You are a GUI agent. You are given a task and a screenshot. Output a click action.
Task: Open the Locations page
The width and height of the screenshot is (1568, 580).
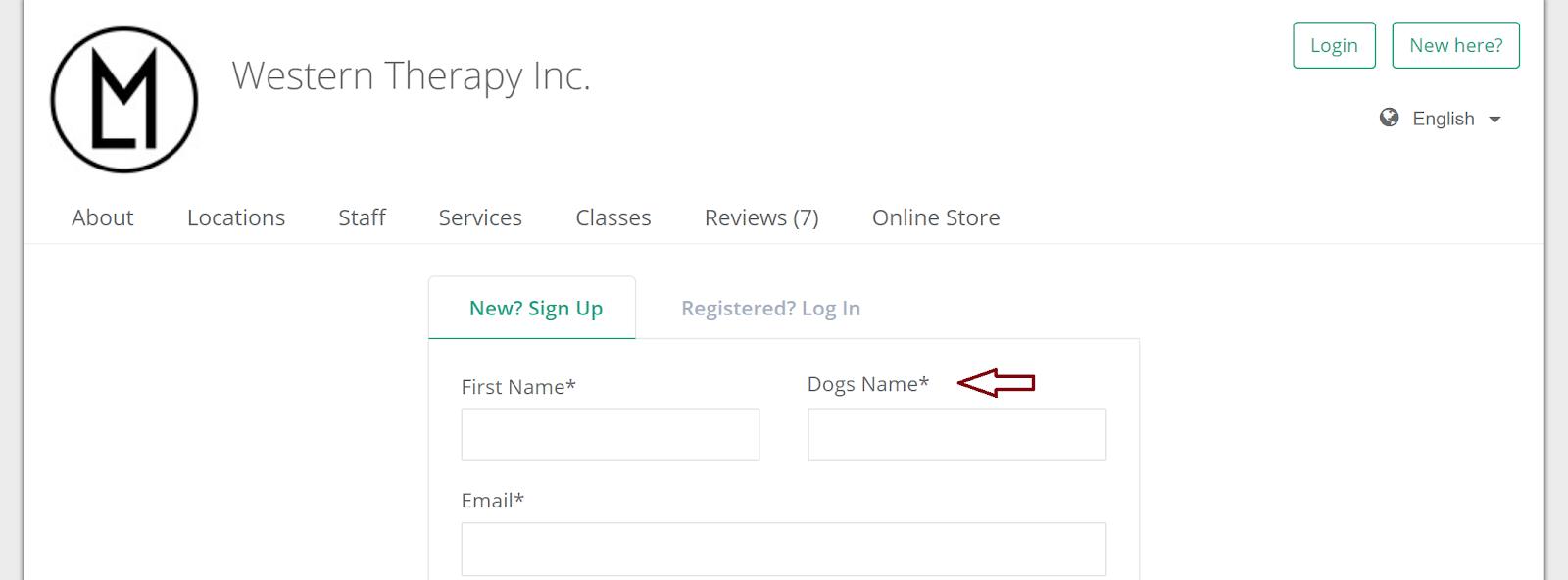tap(235, 217)
